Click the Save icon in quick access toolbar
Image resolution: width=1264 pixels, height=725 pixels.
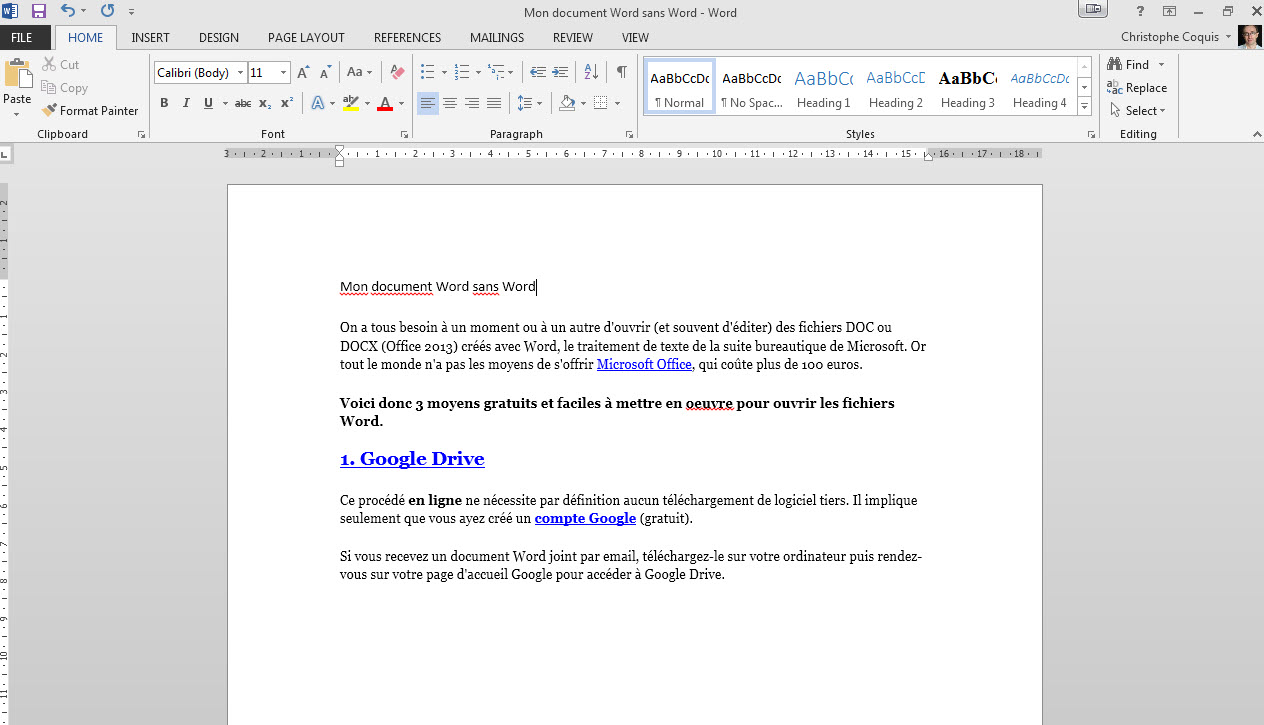(39, 11)
